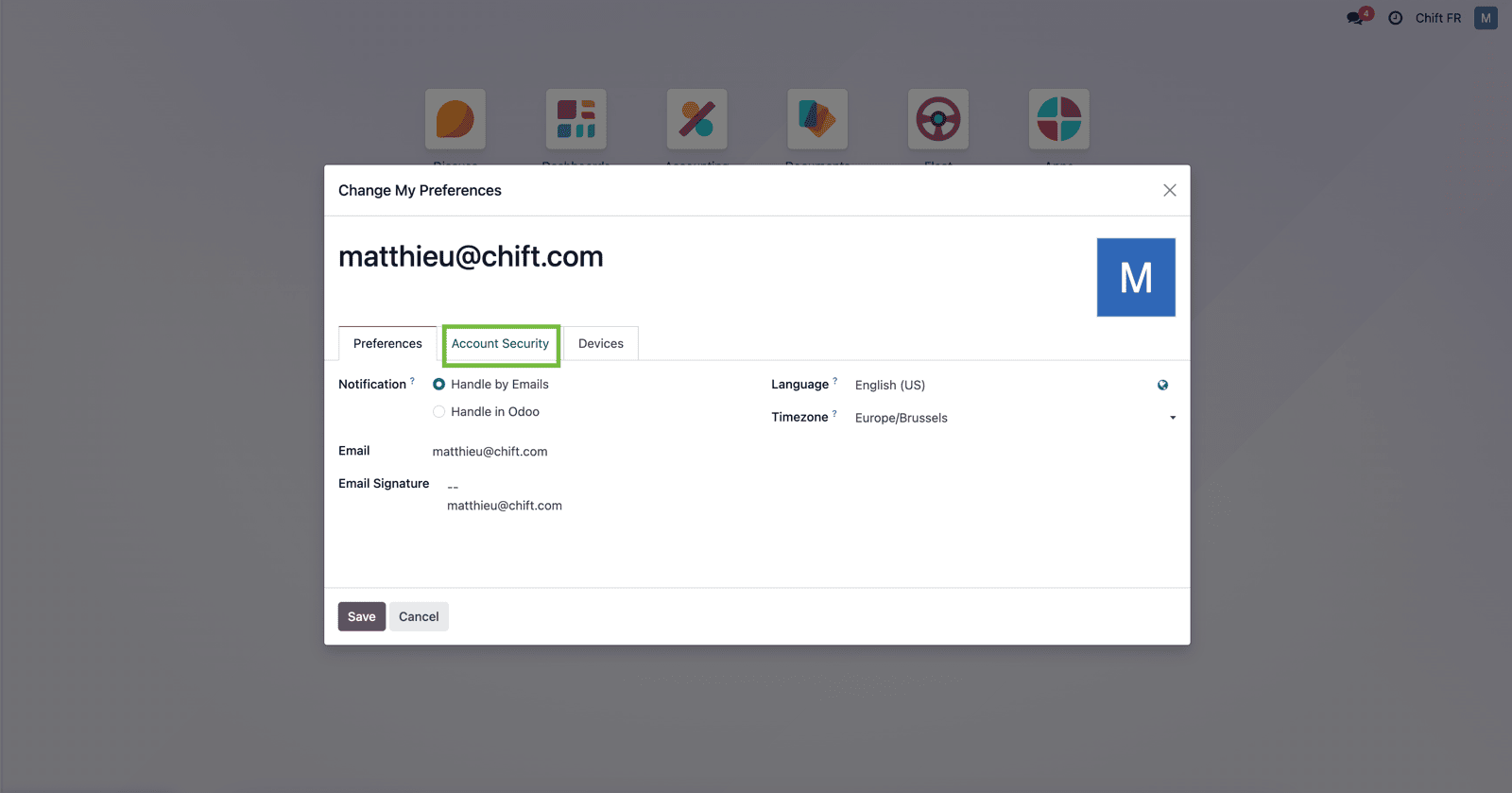Switch to the Account Security tab
Viewport: 1512px width, 793px height.
(500, 343)
